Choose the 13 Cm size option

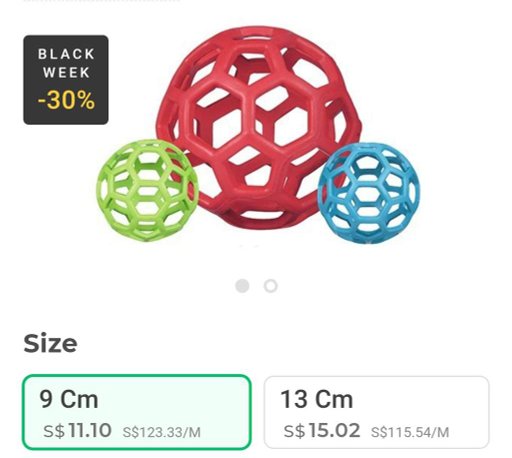coord(377,412)
